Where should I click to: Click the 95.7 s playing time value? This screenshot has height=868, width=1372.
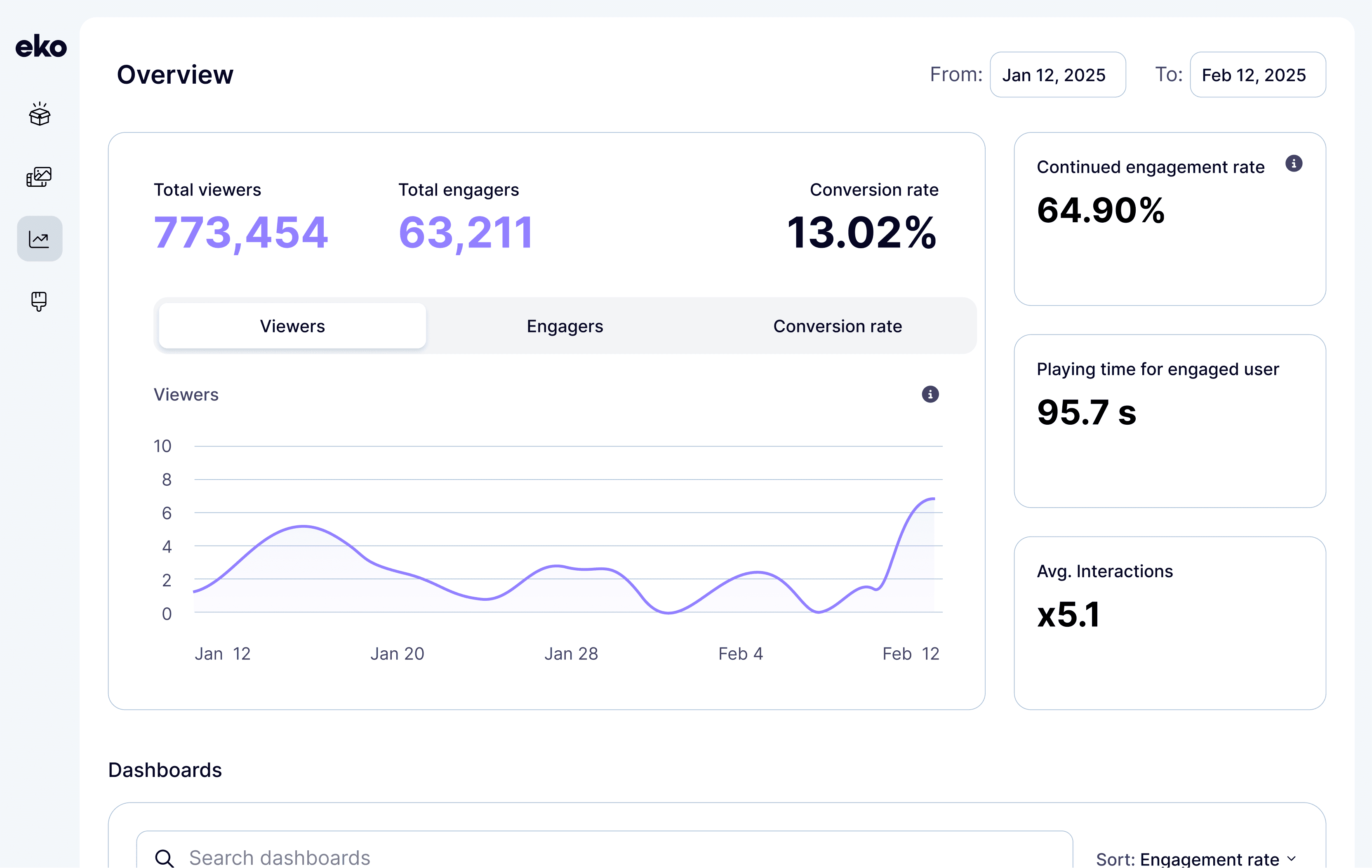click(1086, 412)
